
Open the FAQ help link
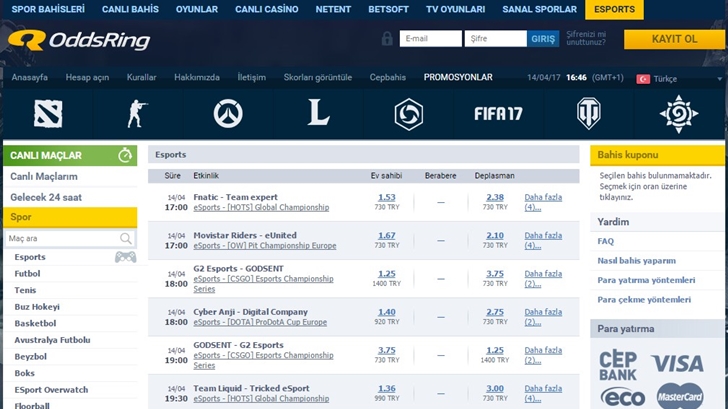[605, 241]
